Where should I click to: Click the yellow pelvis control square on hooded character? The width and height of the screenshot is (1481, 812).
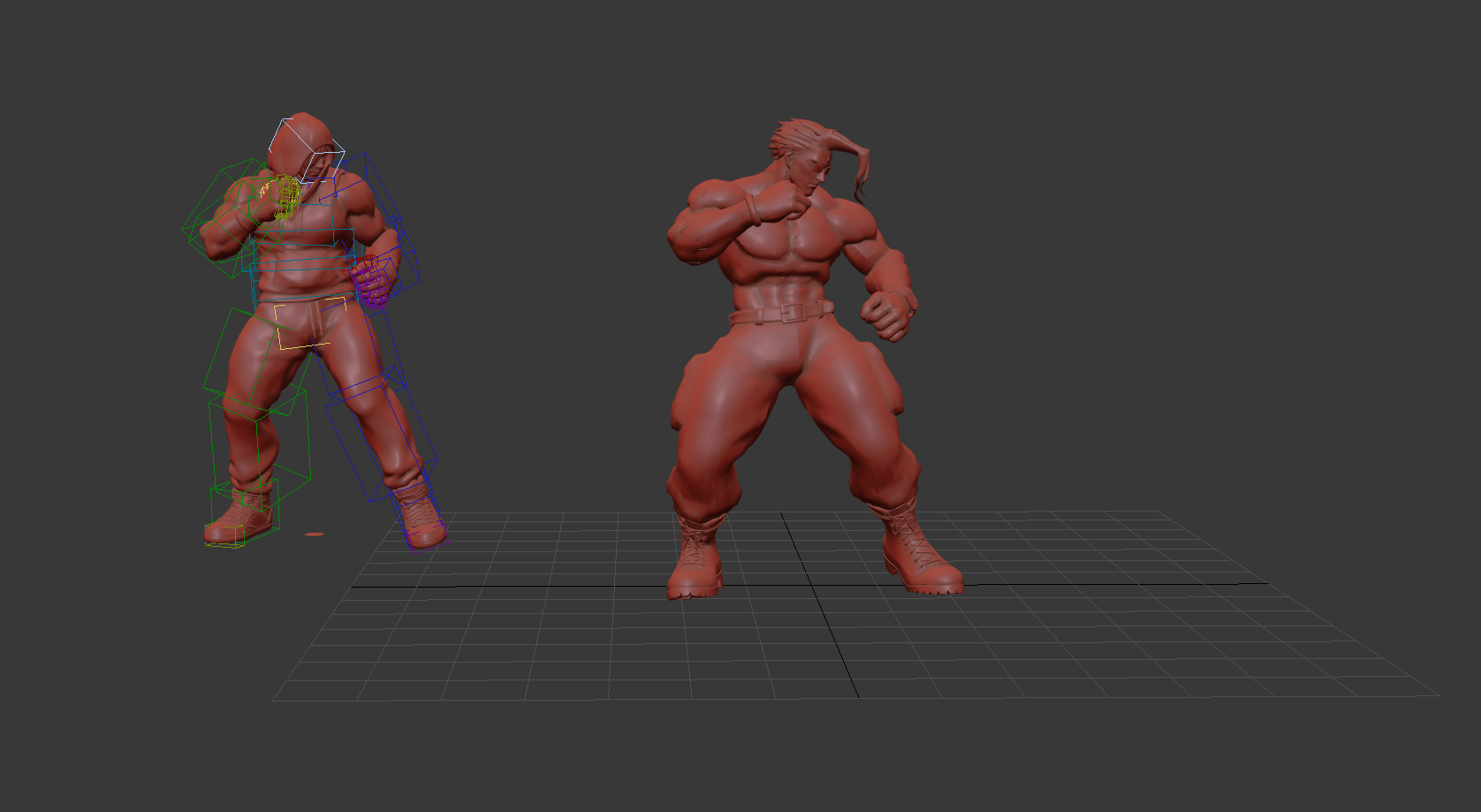[x=309, y=323]
